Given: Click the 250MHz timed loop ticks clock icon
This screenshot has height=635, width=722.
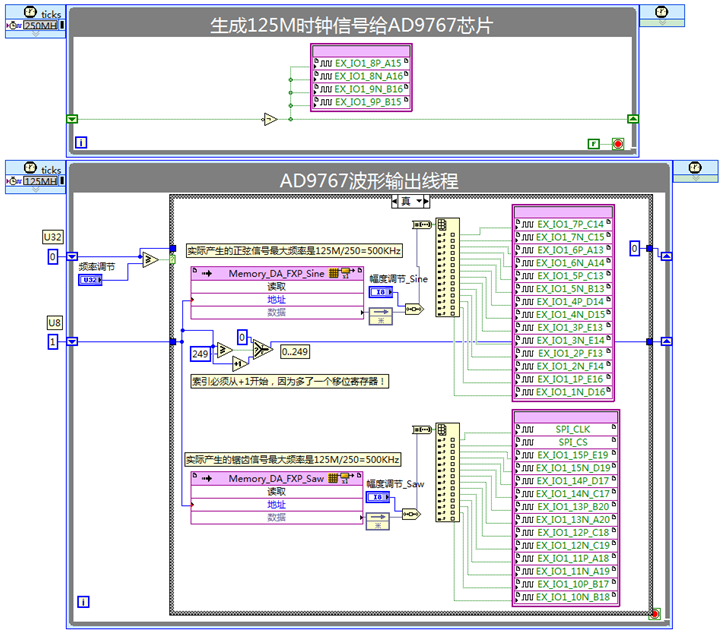Looking at the screenshot, I should (x=30, y=12).
